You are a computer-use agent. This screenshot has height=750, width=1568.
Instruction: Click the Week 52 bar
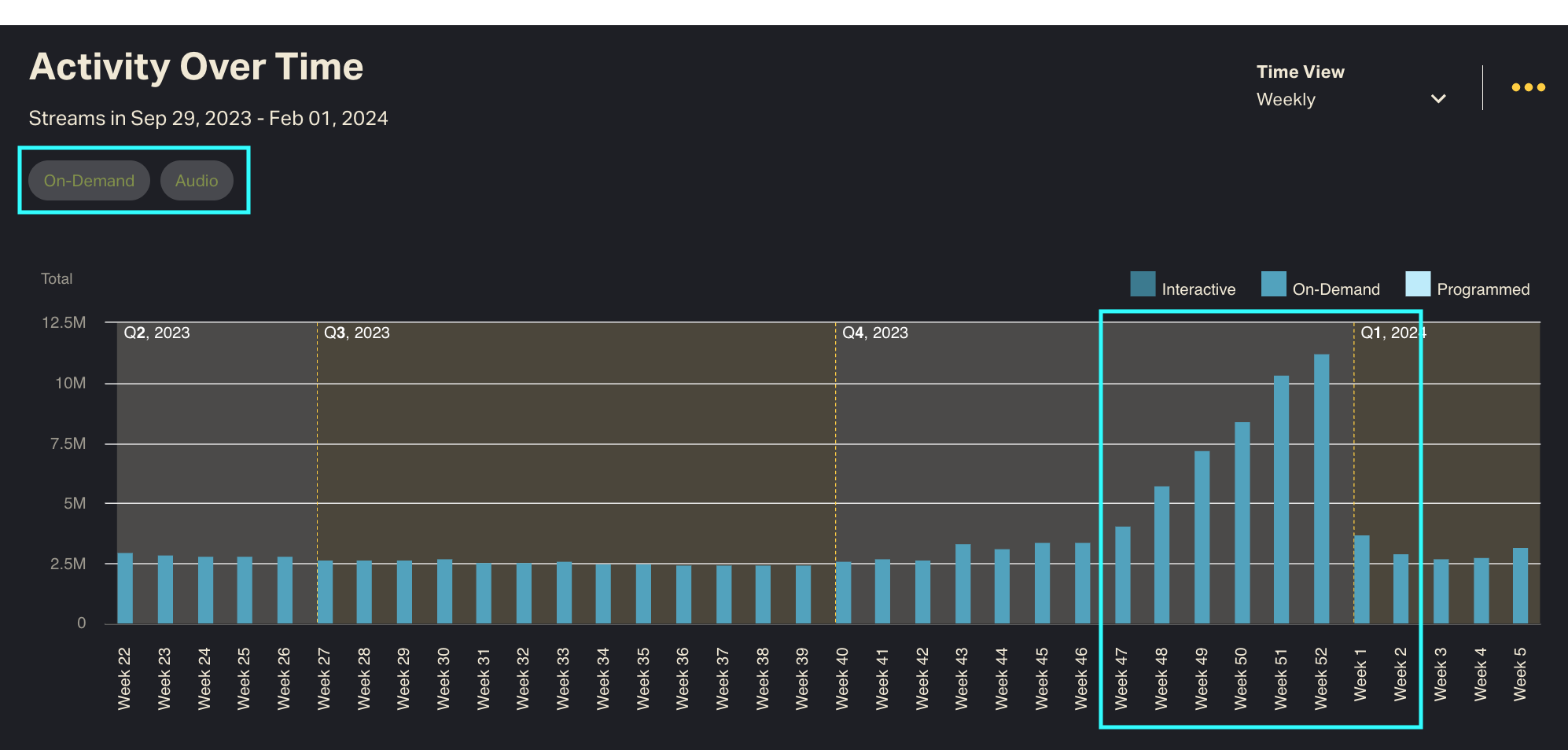[x=1321, y=489]
